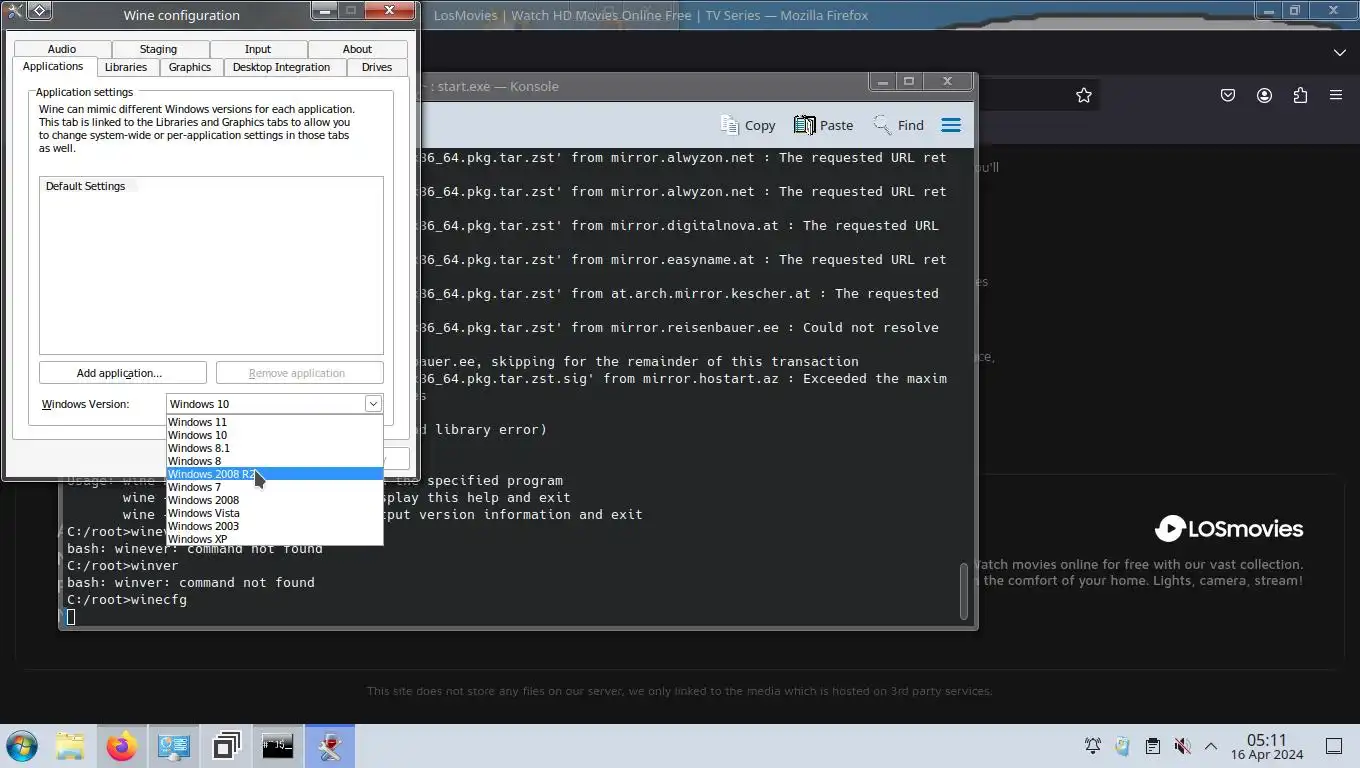Open the Drives tab
This screenshot has height=768, width=1360.
coord(377,67)
